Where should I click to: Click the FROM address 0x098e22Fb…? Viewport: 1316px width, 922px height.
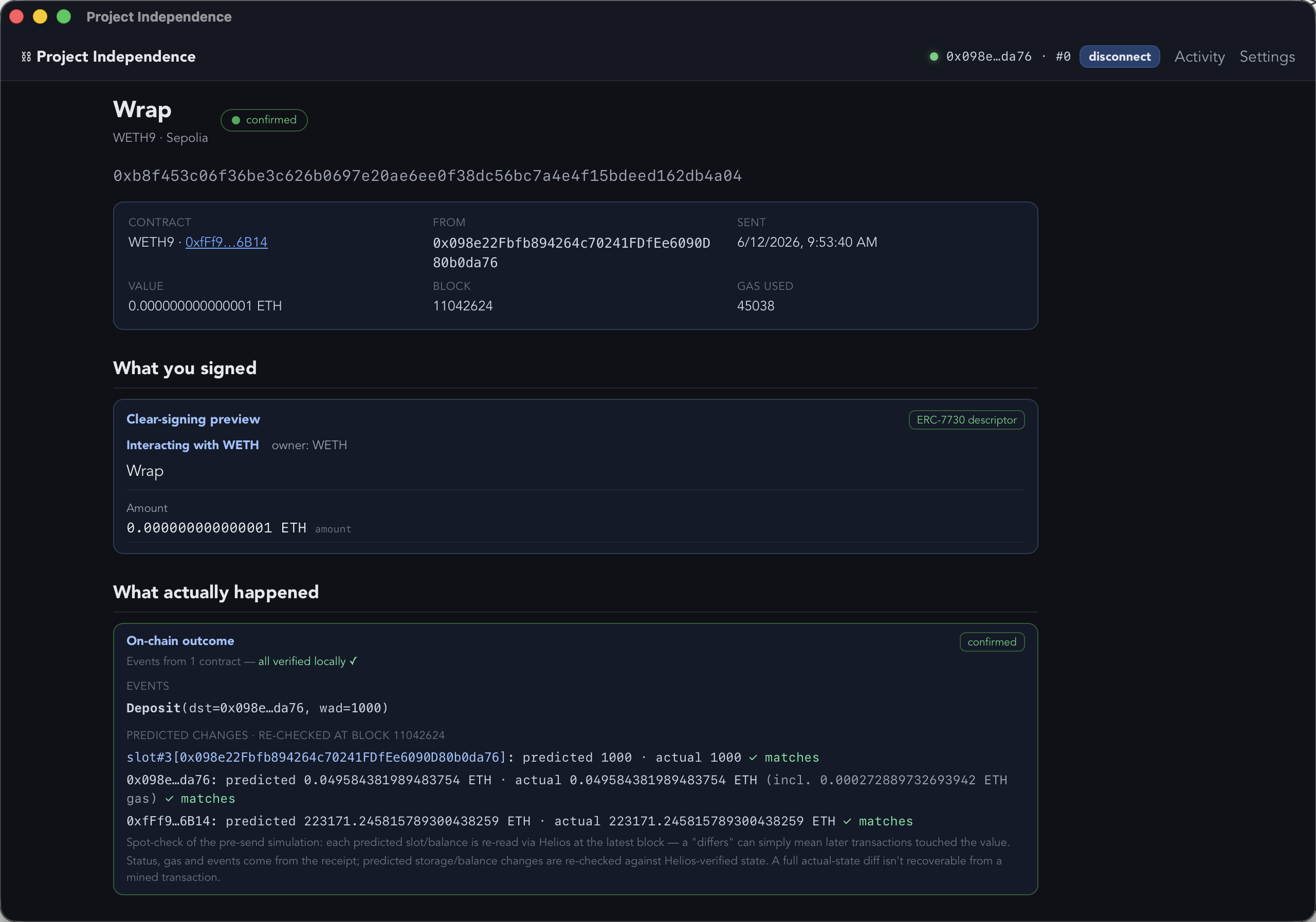pyautogui.click(x=572, y=253)
